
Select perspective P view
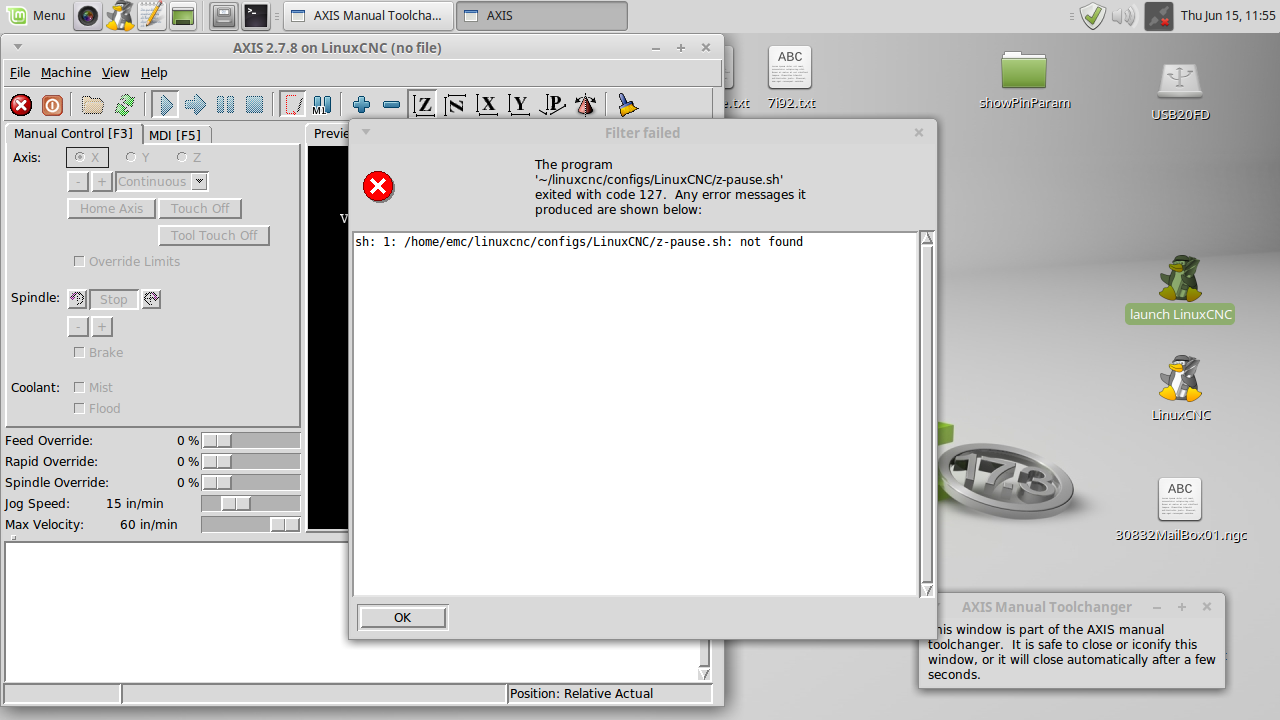[x=553, y=104]
